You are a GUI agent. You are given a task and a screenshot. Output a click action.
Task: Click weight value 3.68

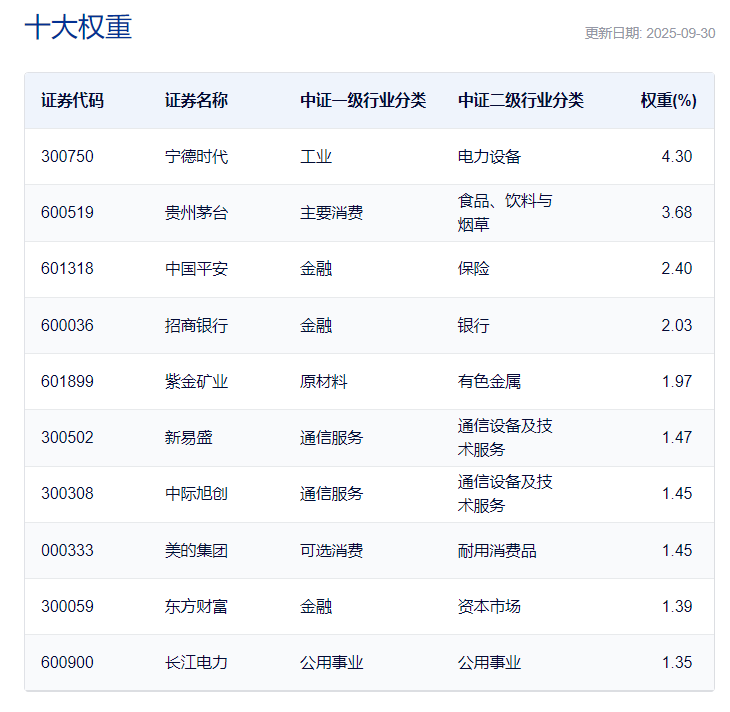coord(676,213)
